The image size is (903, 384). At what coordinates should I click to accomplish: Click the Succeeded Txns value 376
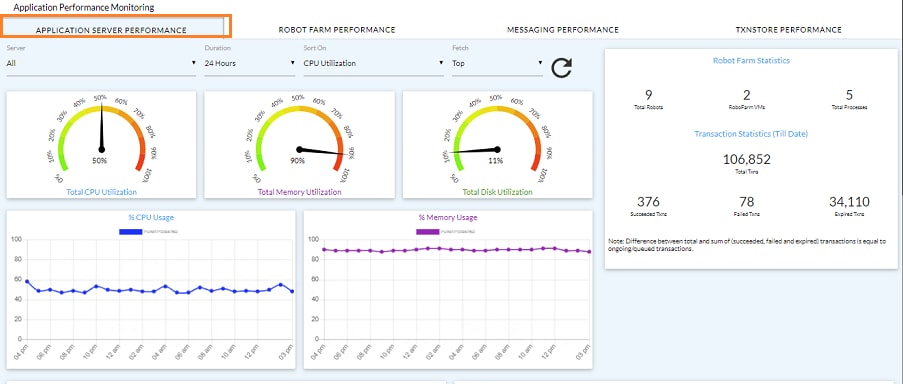coord(648,201)
